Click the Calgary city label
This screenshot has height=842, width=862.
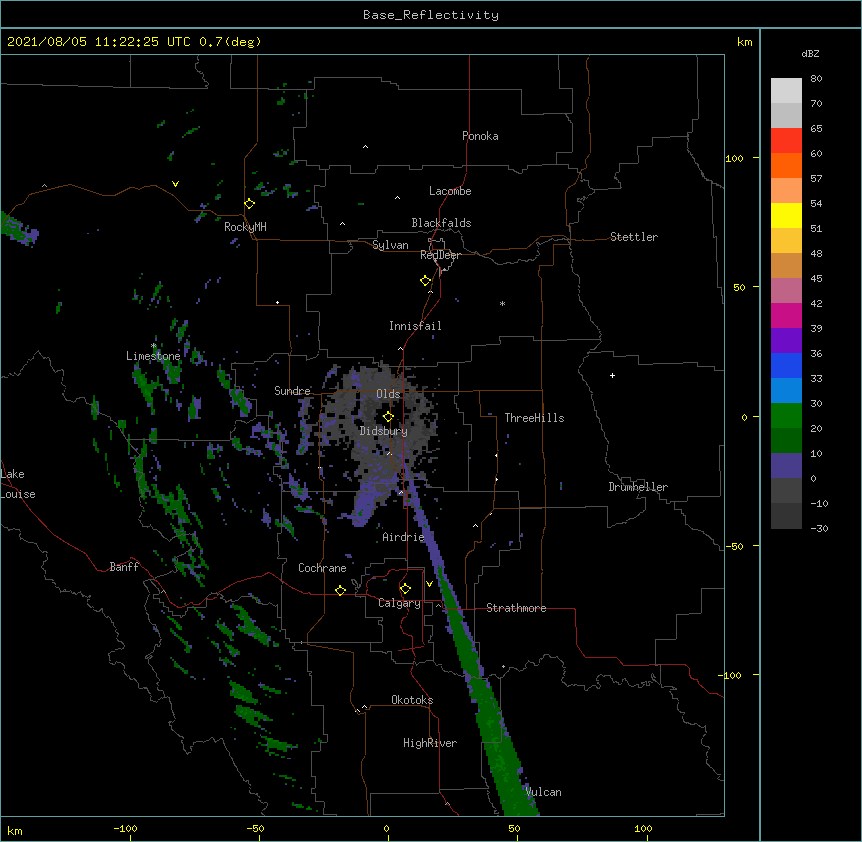pyautogui.click(x=399, y=603)
